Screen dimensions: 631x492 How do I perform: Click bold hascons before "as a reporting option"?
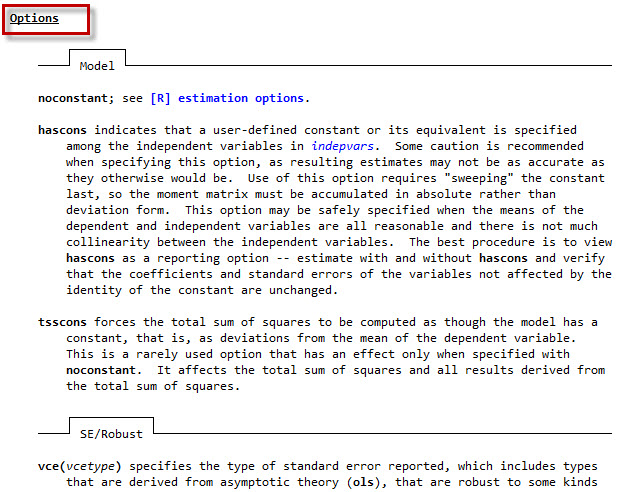point(91,258)
